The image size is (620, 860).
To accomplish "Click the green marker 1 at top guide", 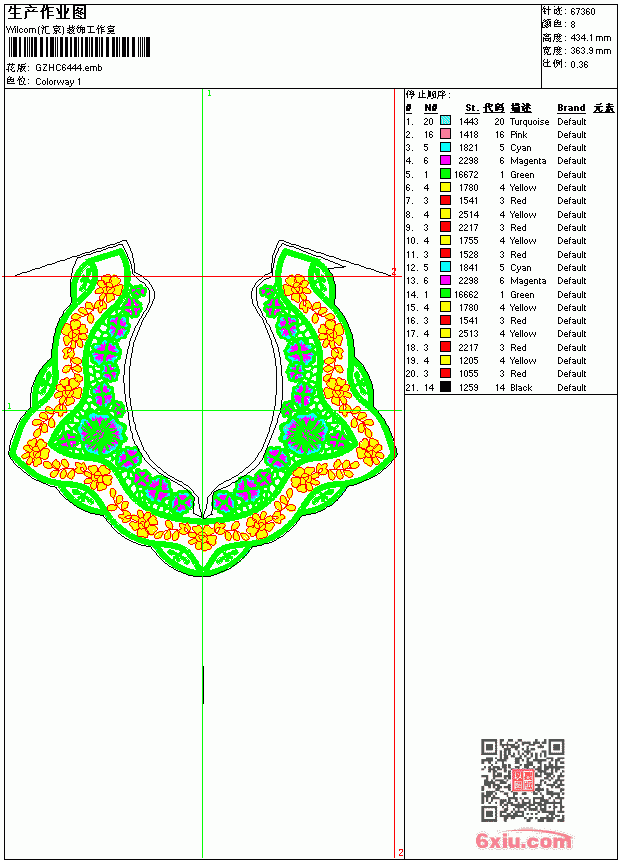I will pos(209,93).
